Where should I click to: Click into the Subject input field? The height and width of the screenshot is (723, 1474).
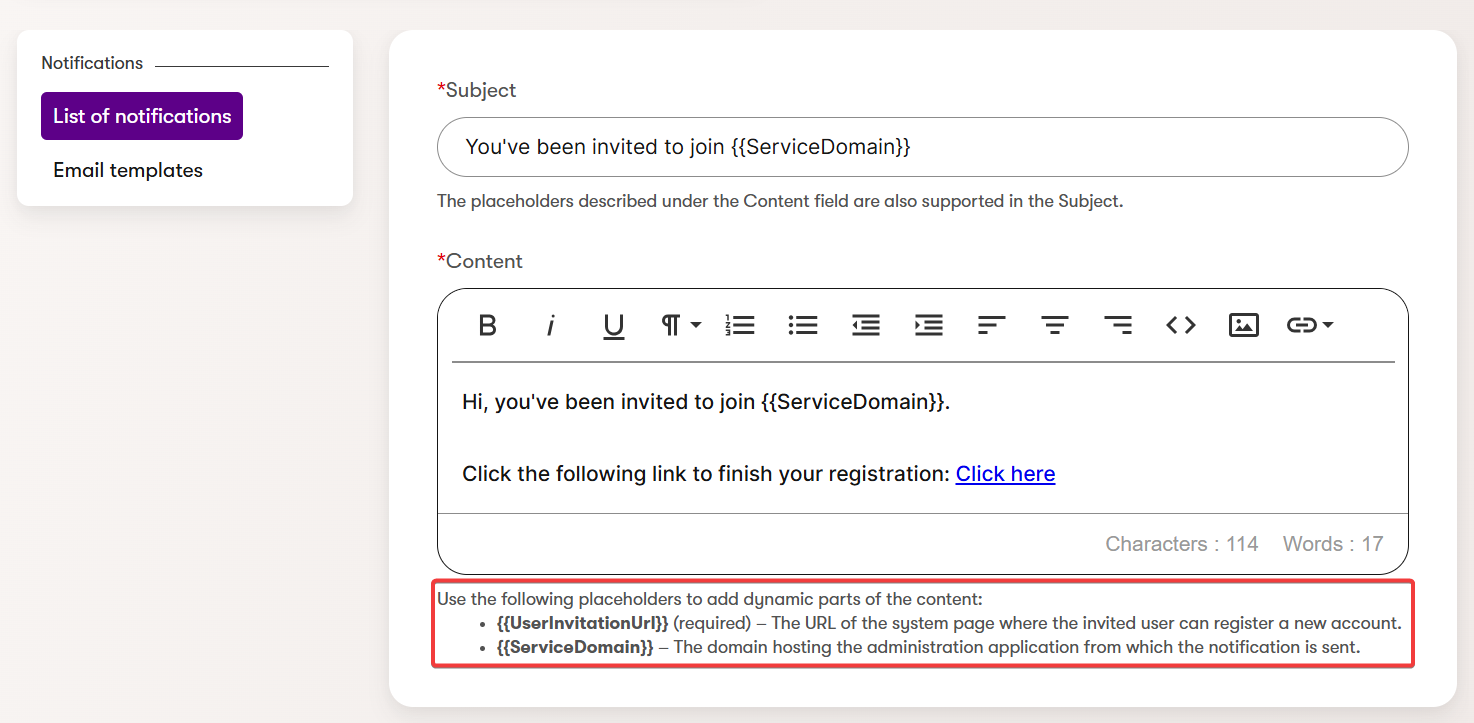tap(922, 147)
